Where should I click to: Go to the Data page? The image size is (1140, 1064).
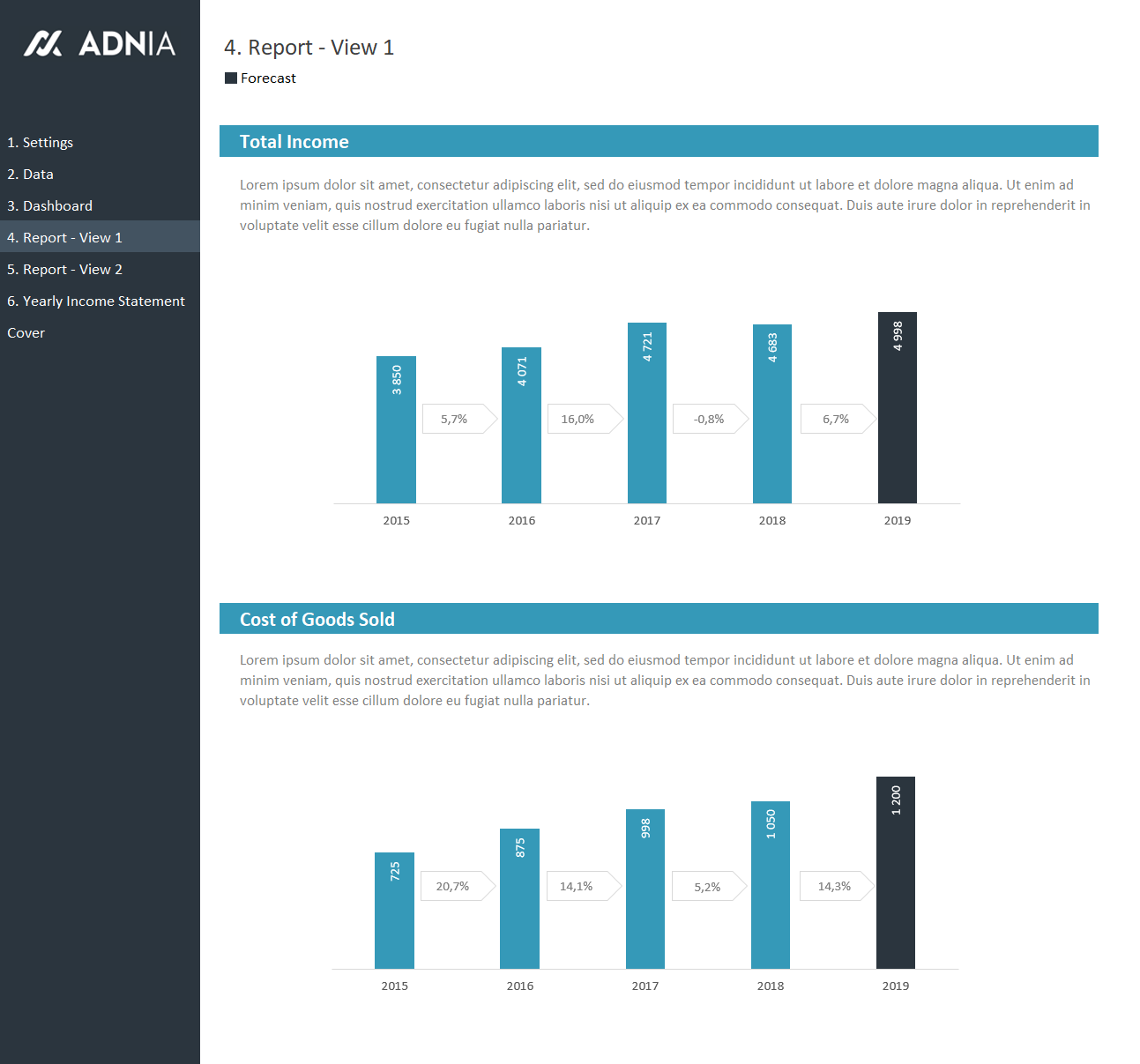coord(31,175)
